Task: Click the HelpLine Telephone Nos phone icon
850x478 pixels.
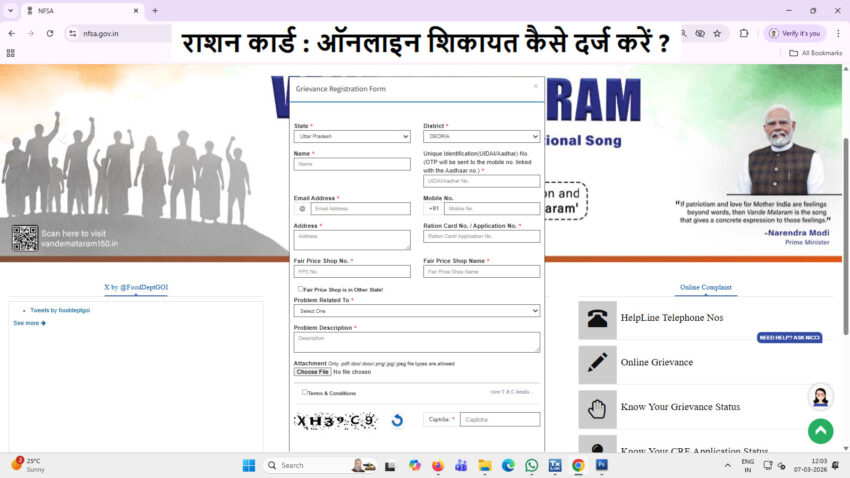Action: (597, 319)
